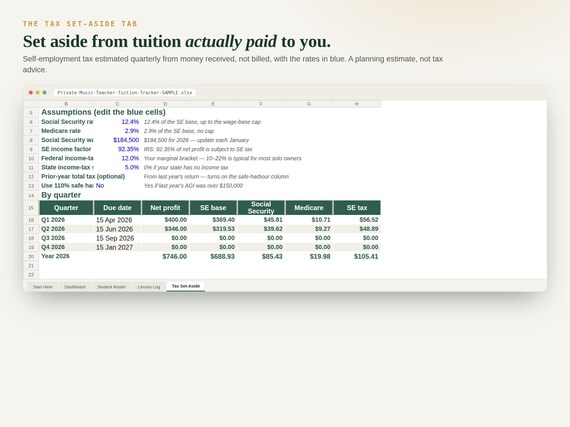Screen dimensions: 570x427
Task: Click the Q2 net profit $346.00
Action: [x=165, y=229]
